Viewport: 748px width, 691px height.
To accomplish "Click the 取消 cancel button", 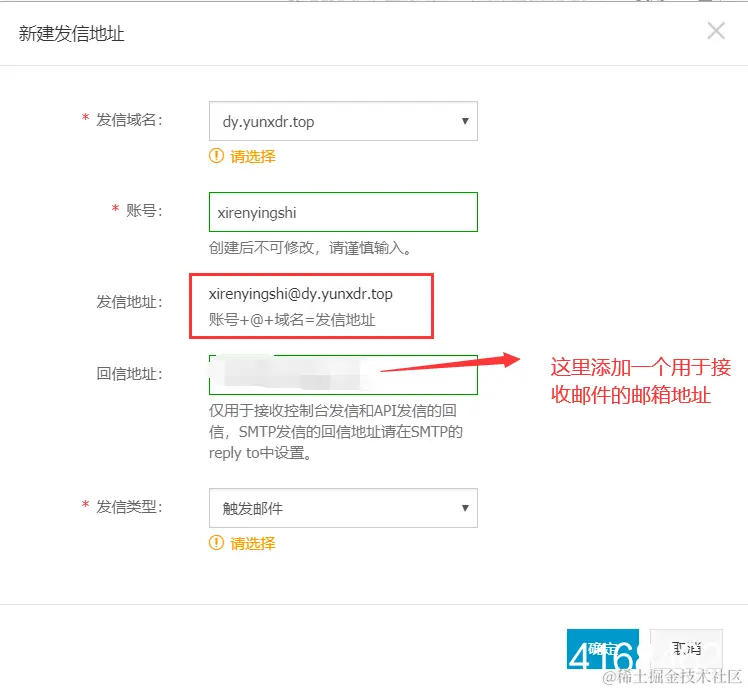I will click(686, 649).
